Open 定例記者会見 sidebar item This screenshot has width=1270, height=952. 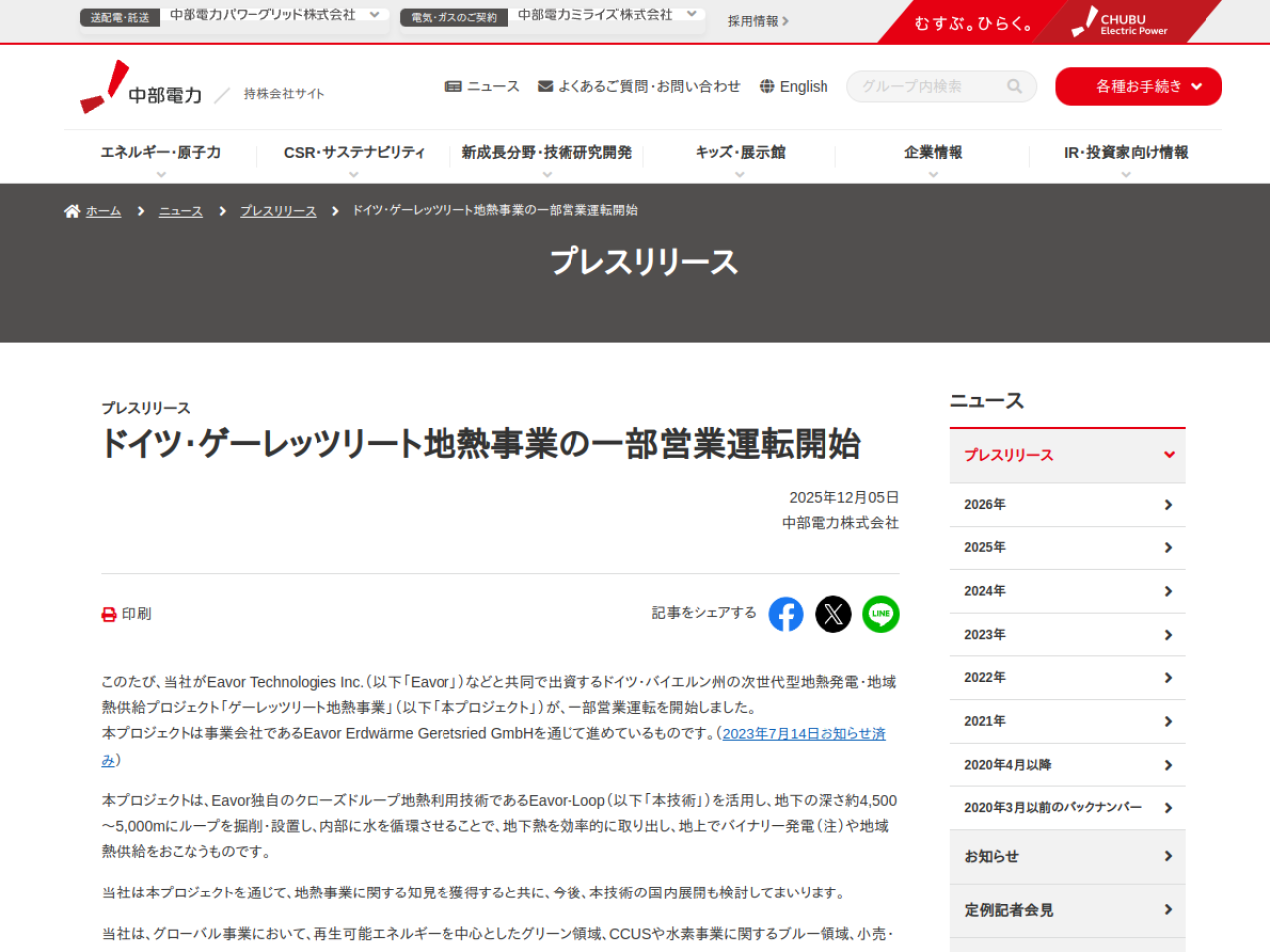coord(1068,910)
